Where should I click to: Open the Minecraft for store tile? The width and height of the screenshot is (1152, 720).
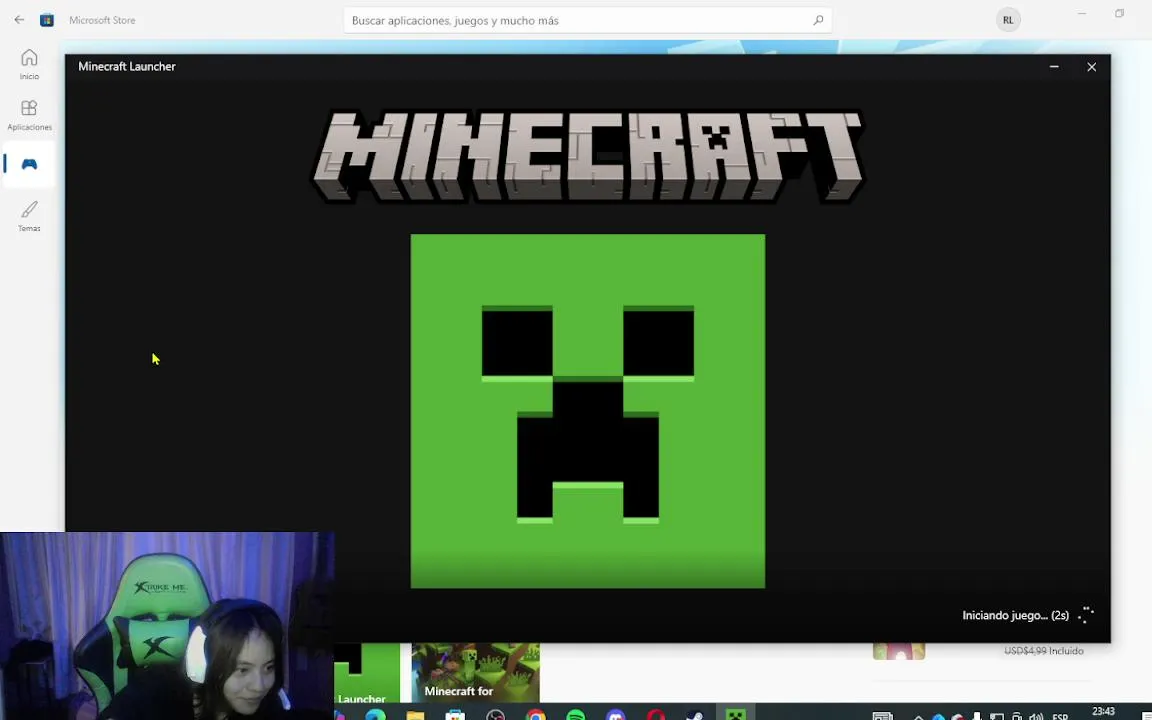coord(475,673)
